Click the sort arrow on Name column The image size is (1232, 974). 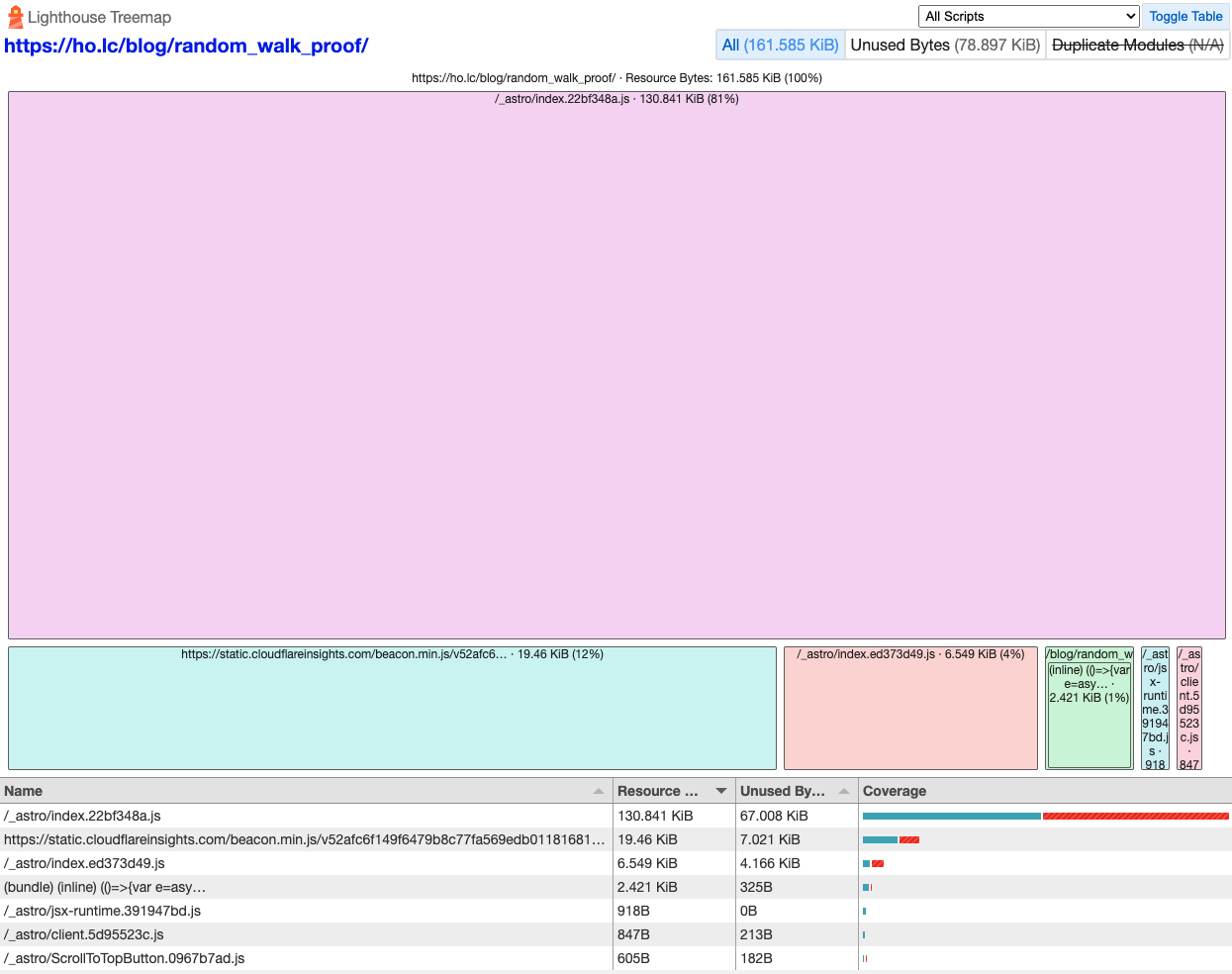(600, 790)
